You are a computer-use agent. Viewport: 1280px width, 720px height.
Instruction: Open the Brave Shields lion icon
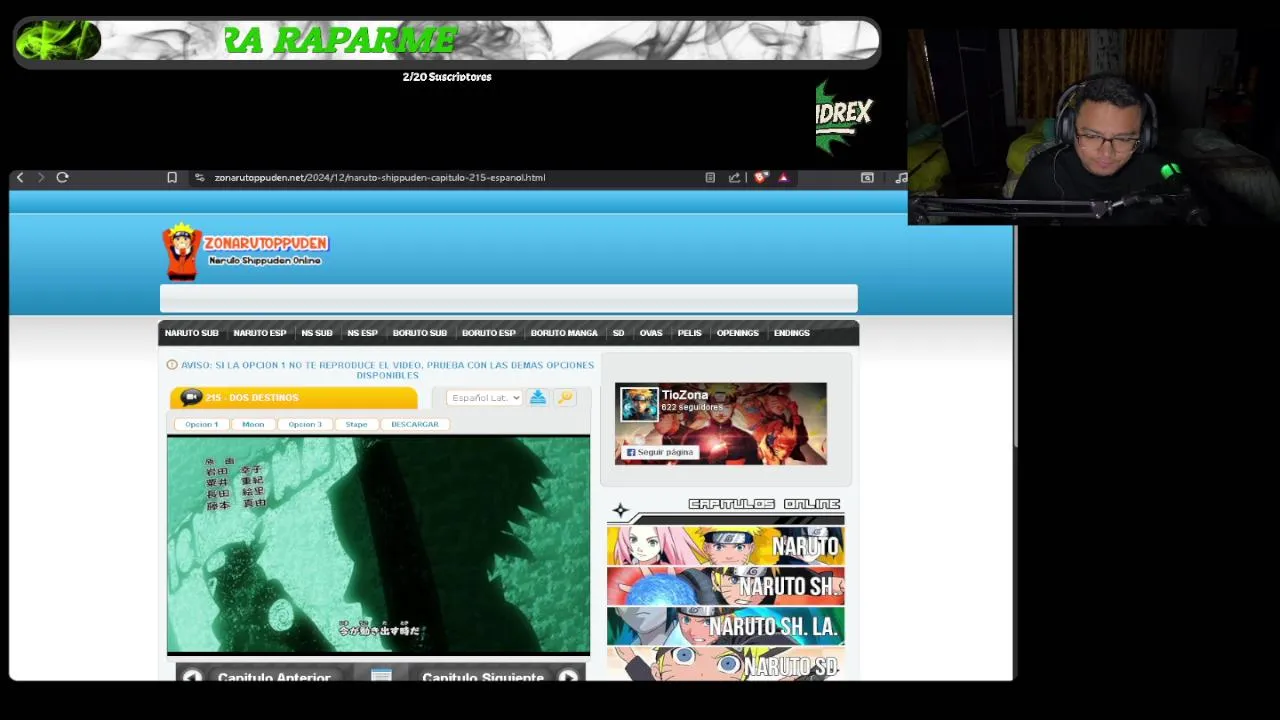coord(760,178)
